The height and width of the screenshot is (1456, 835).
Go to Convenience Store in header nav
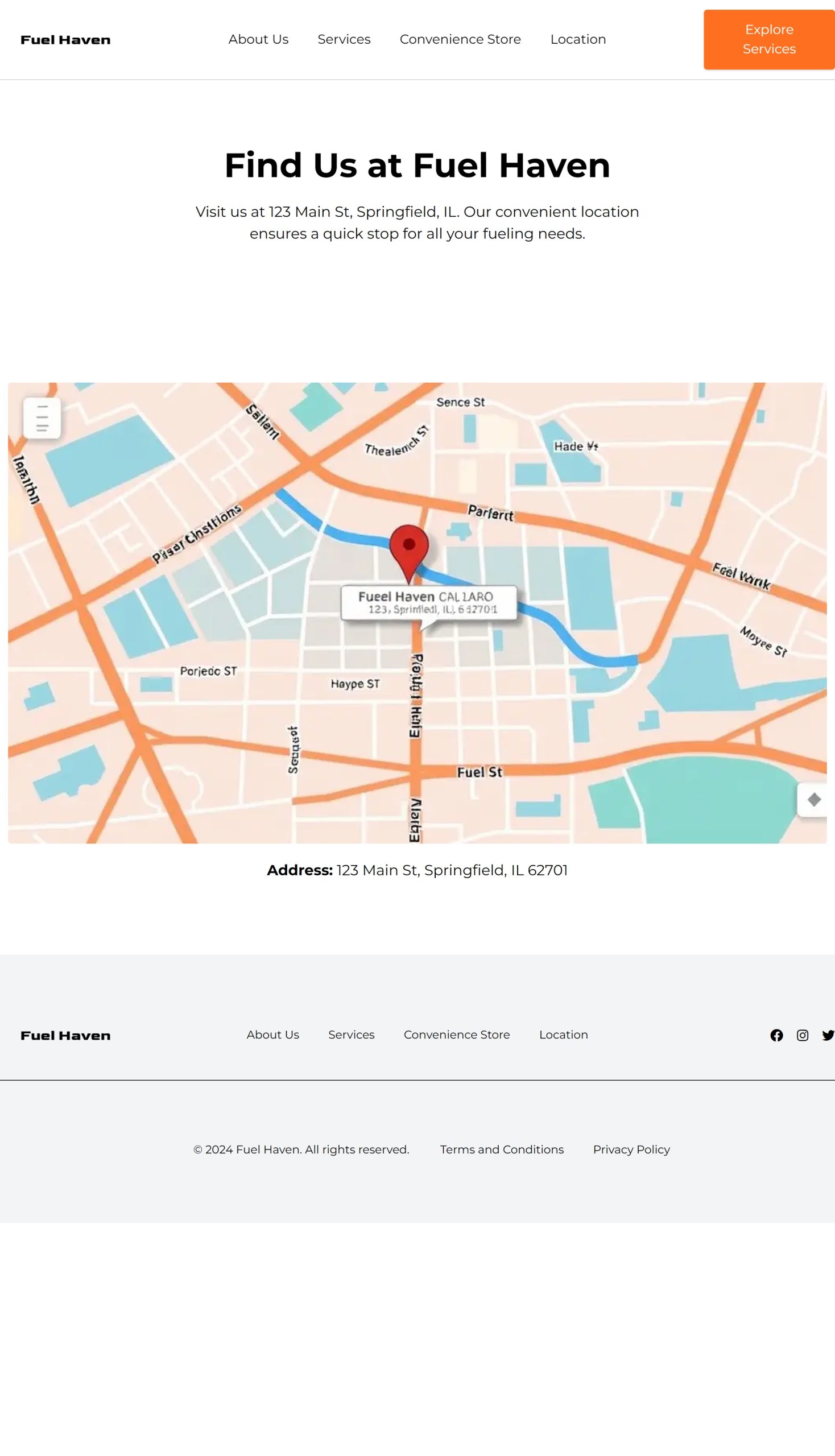click(x=460, y=40)
